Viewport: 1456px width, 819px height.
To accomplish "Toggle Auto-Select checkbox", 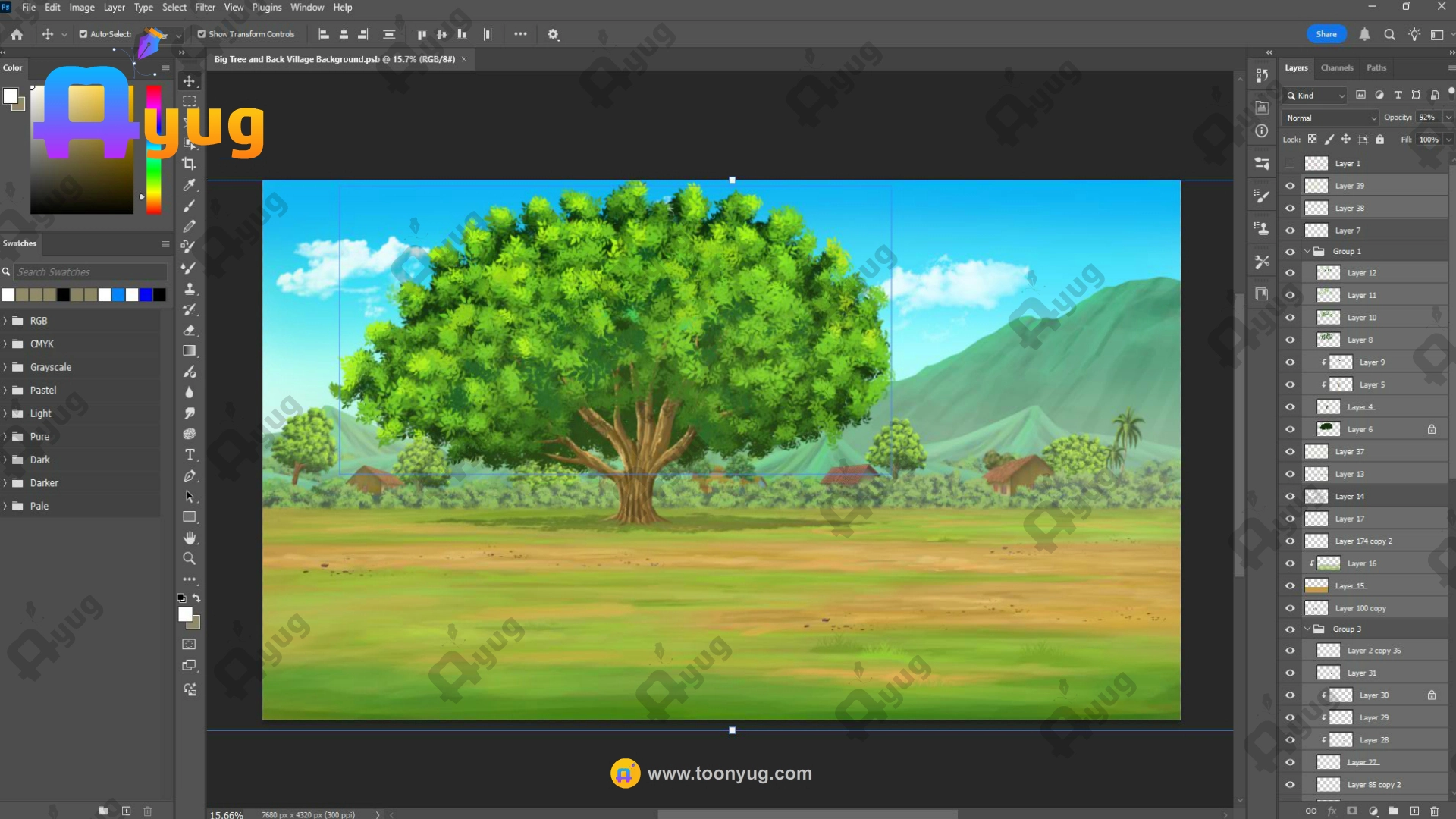I will pyautogui.click(x=83, y=34).
